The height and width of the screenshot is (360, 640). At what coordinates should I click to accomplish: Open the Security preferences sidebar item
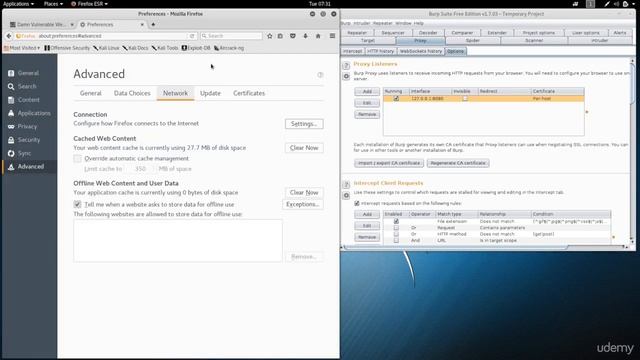29,140
